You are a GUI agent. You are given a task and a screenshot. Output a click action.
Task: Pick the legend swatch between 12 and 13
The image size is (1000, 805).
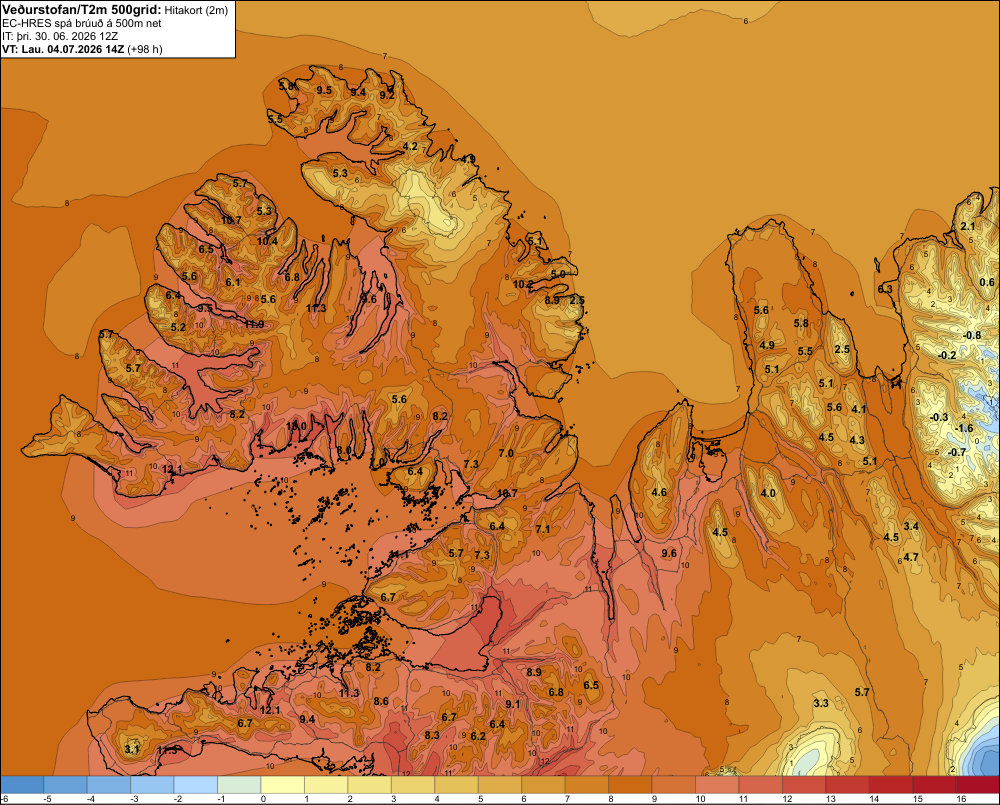[x=804, y=785]
